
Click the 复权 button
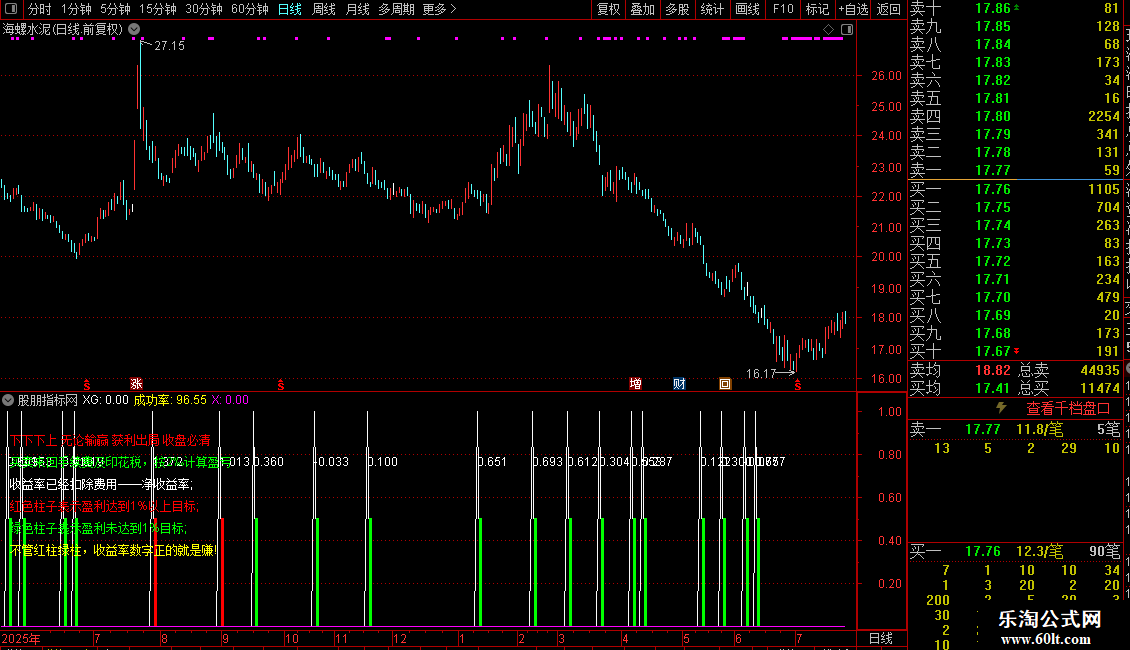click(608, 9)
